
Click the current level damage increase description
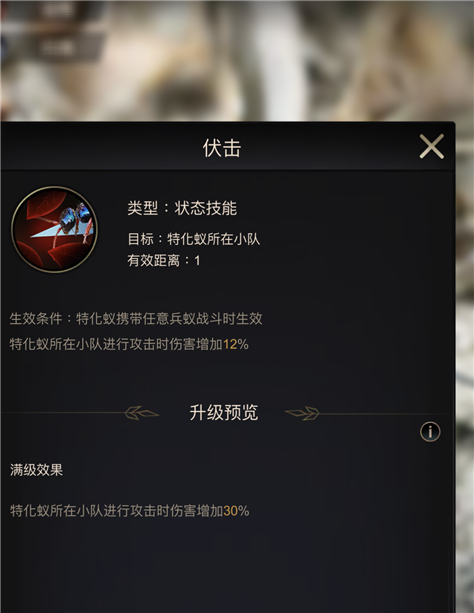point(129,344)
